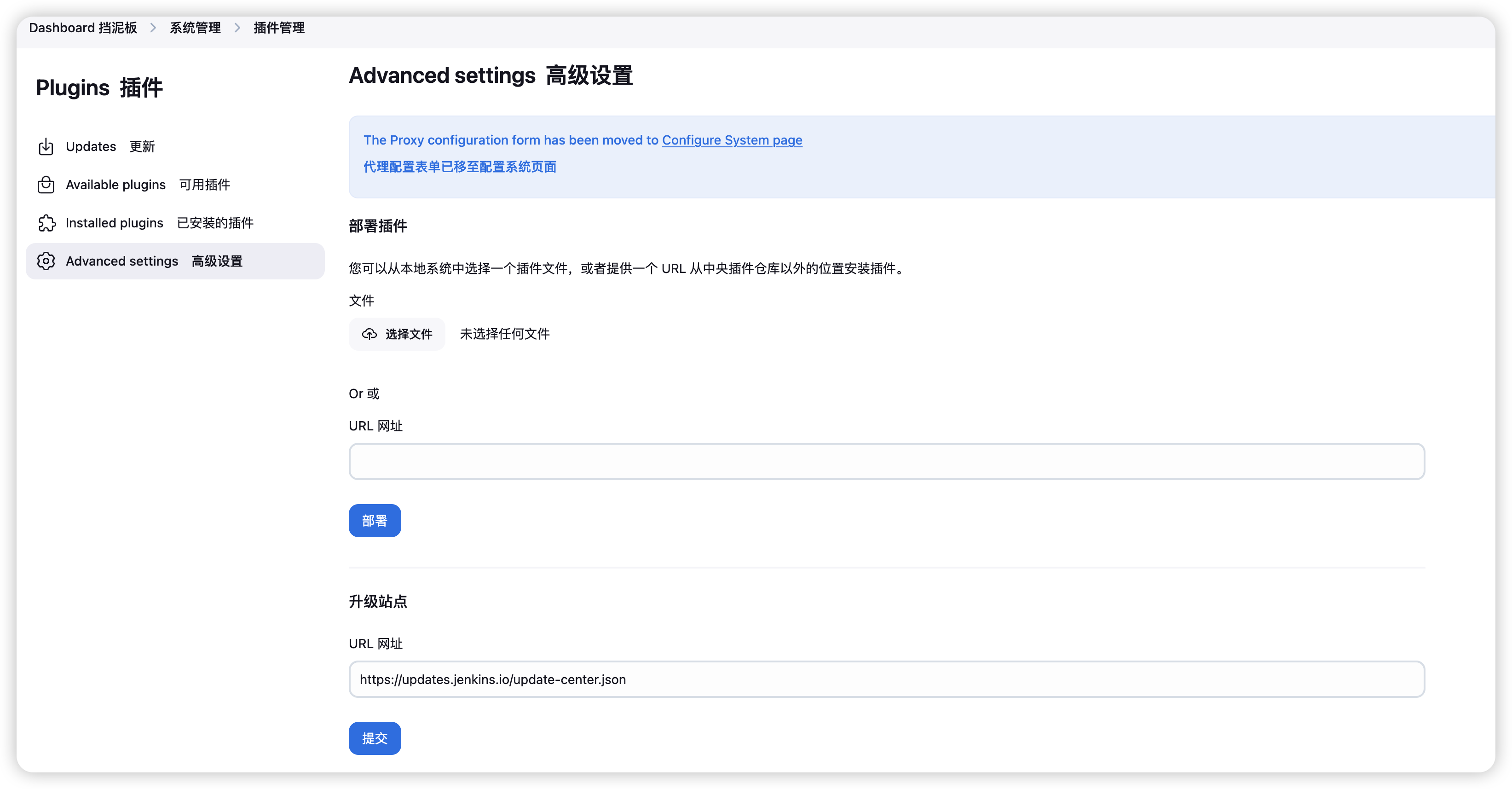
Task: Expand chevron after Dashboard breadcrumb
Action: pos(153,28)
